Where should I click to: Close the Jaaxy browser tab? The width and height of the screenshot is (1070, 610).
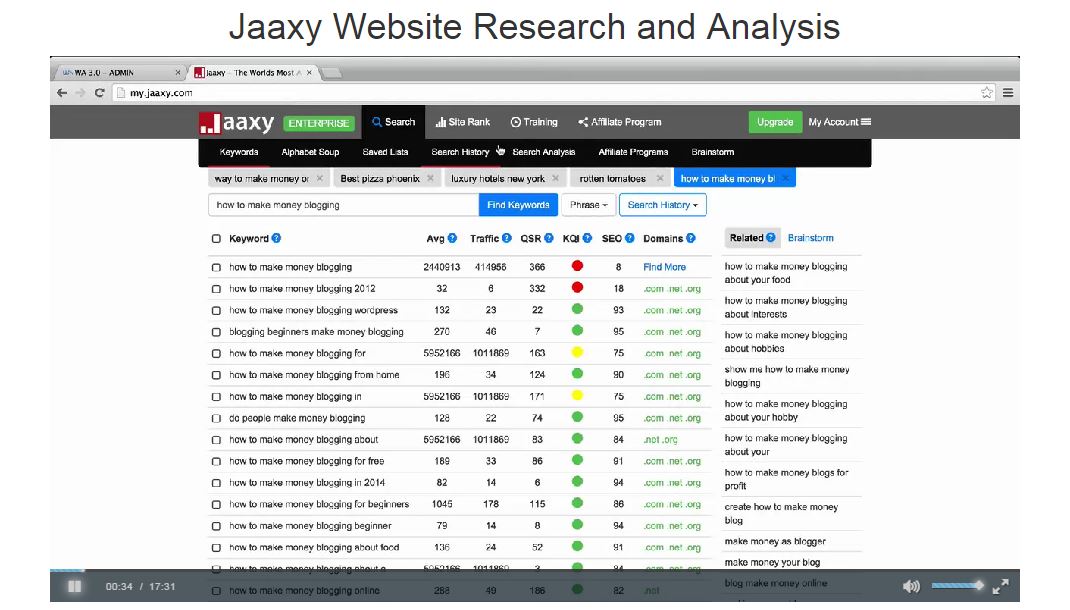309,72
